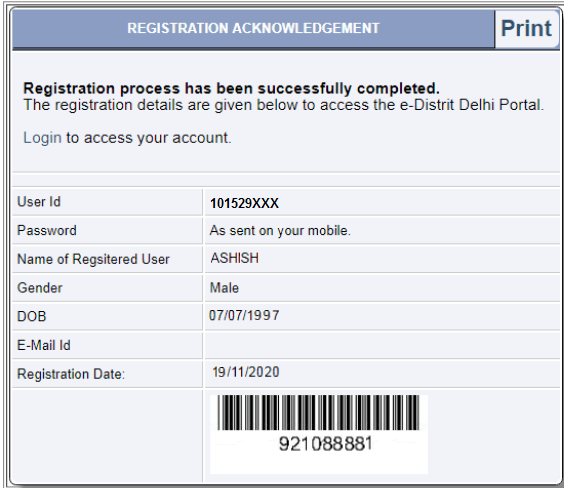Click the Print button
564x488 pixels.
526,28
